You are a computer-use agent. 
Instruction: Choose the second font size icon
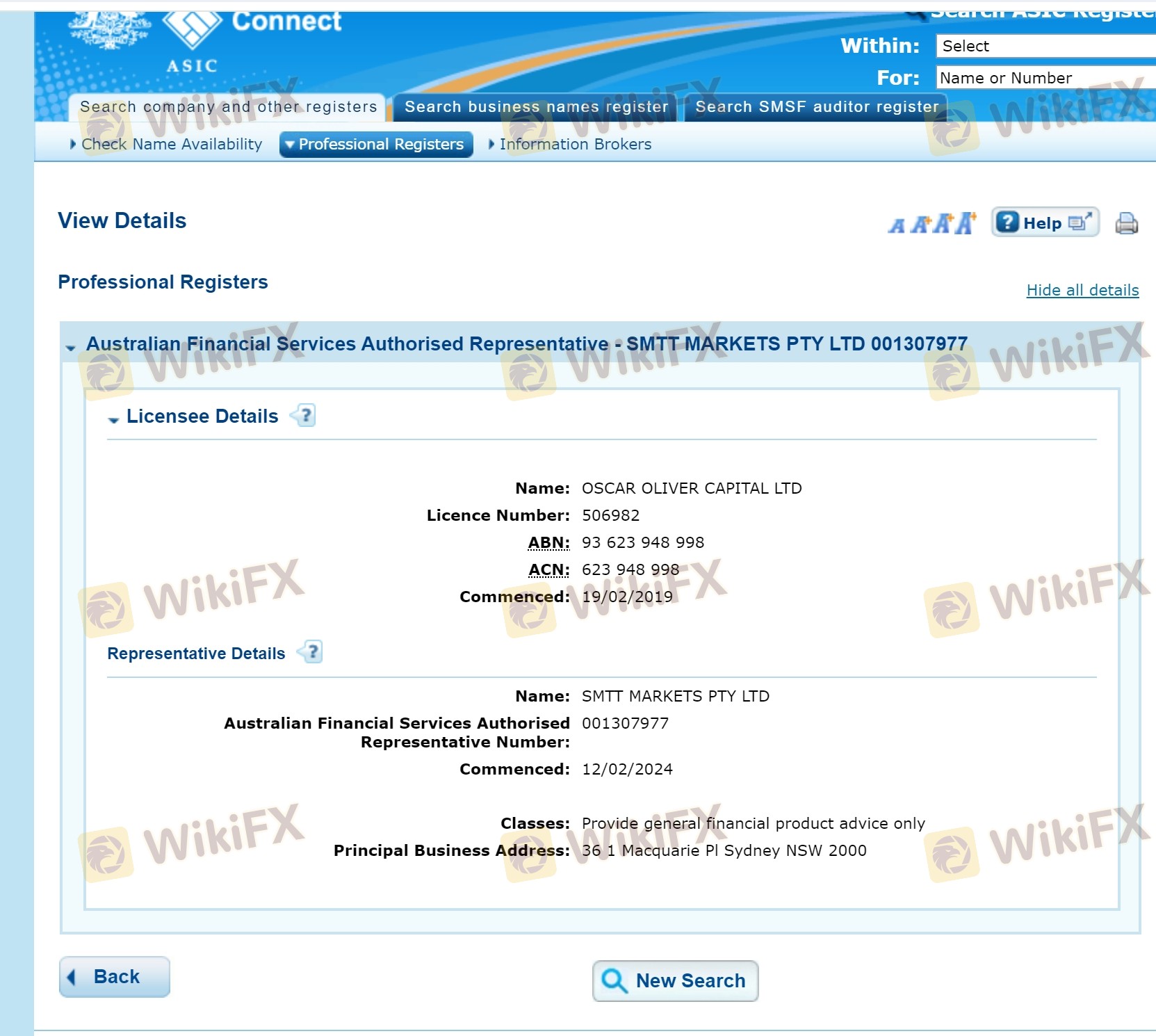(x=921, y=225)
